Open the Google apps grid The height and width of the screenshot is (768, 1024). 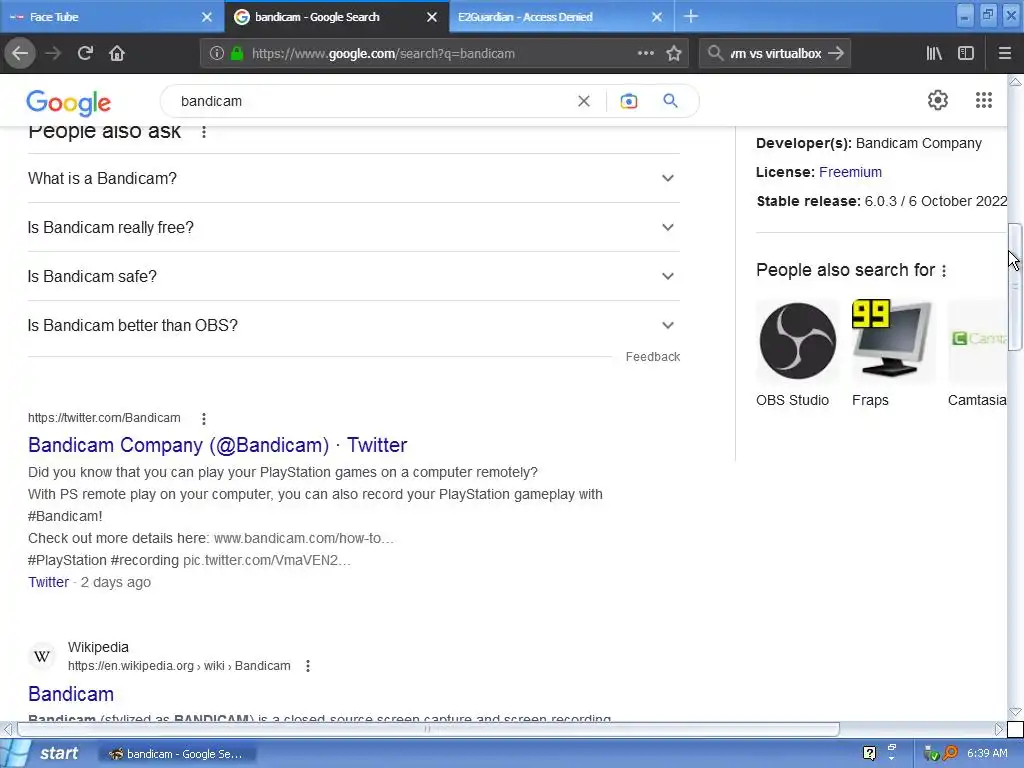984,100
